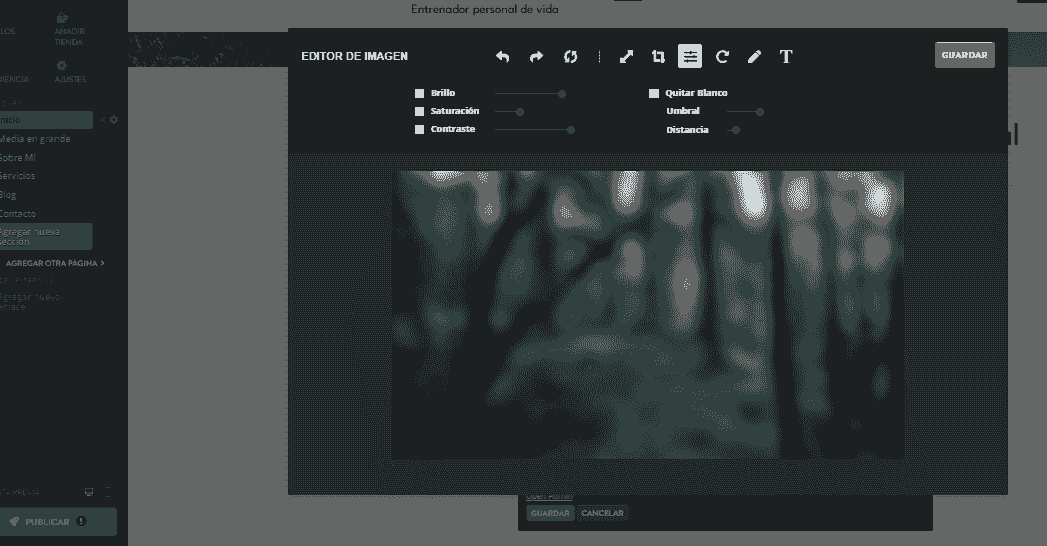
Task: Click the Contraste slider handle
Action: 571,130
